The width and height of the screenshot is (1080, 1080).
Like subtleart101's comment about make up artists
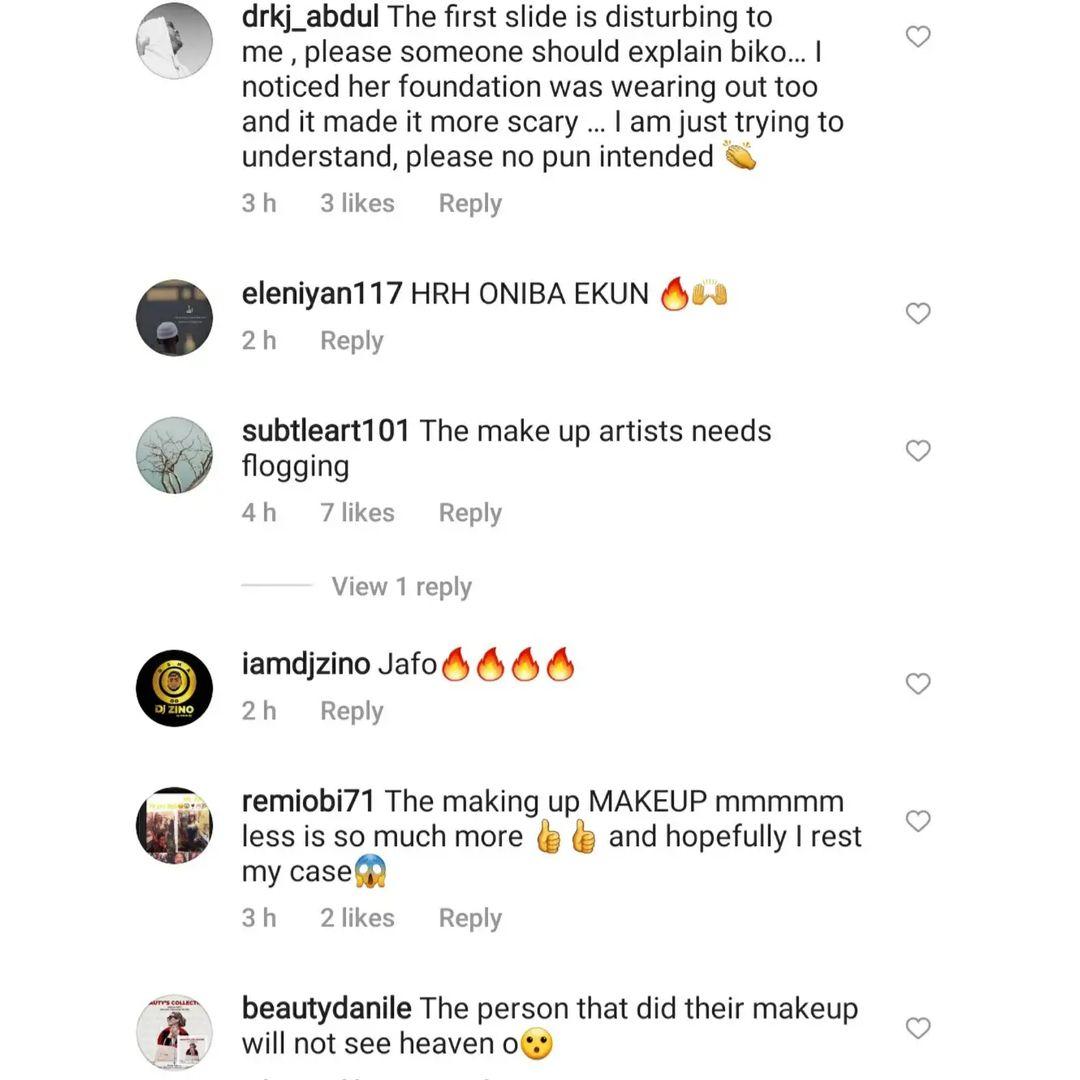point(917,451)
